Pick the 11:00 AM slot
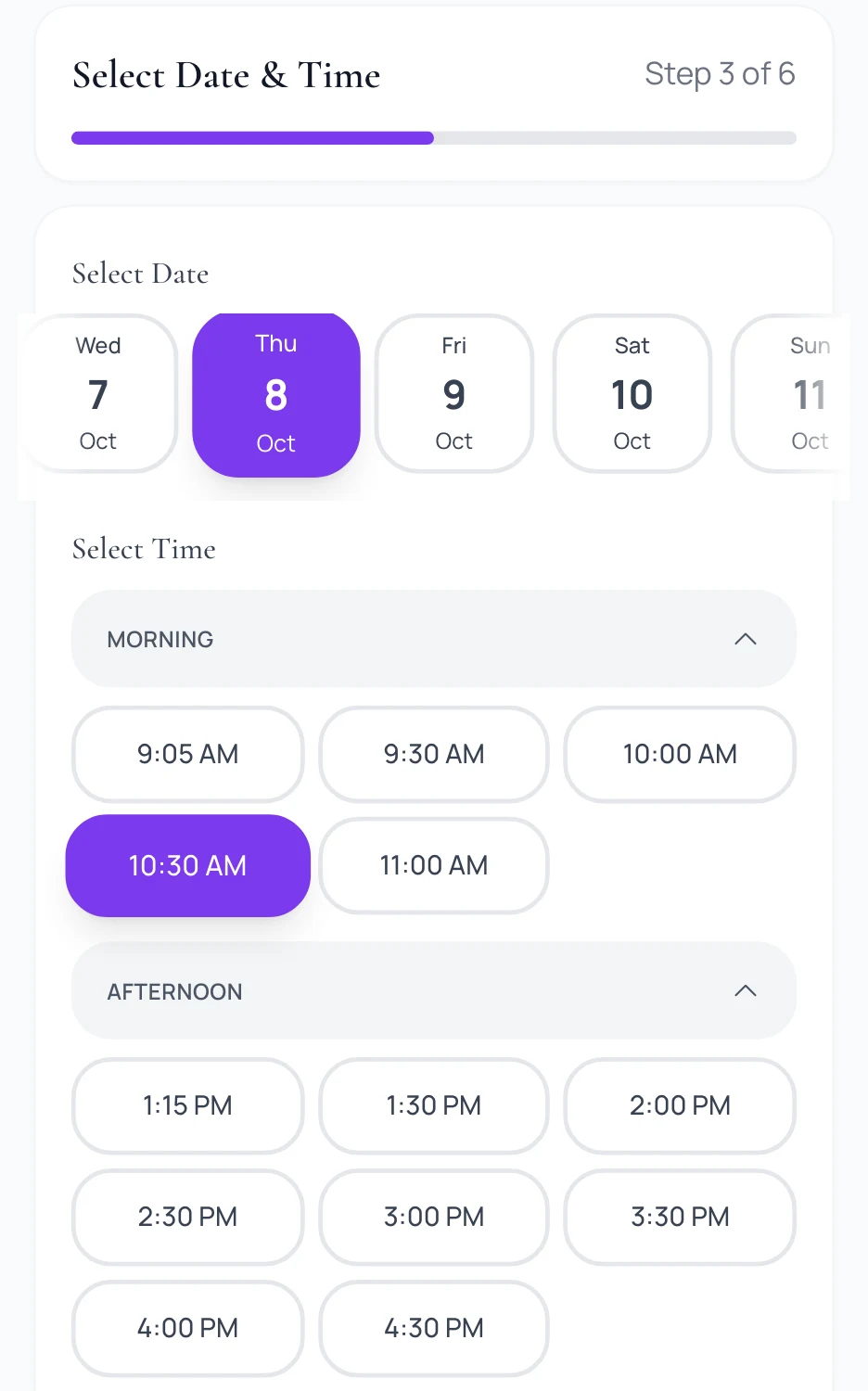 click(x=434, y=865)
